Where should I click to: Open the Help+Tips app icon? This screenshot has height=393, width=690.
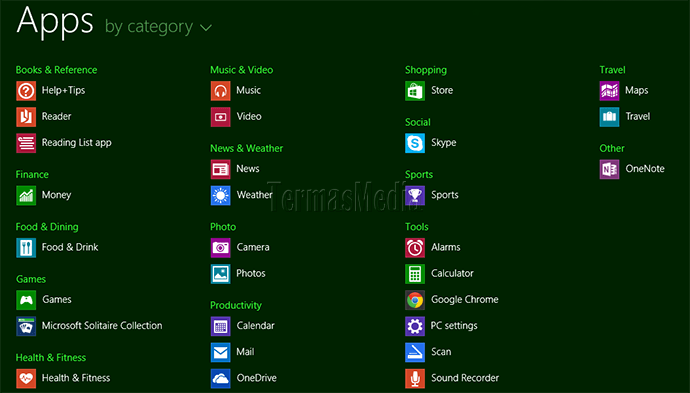click(x=26, y=91)
